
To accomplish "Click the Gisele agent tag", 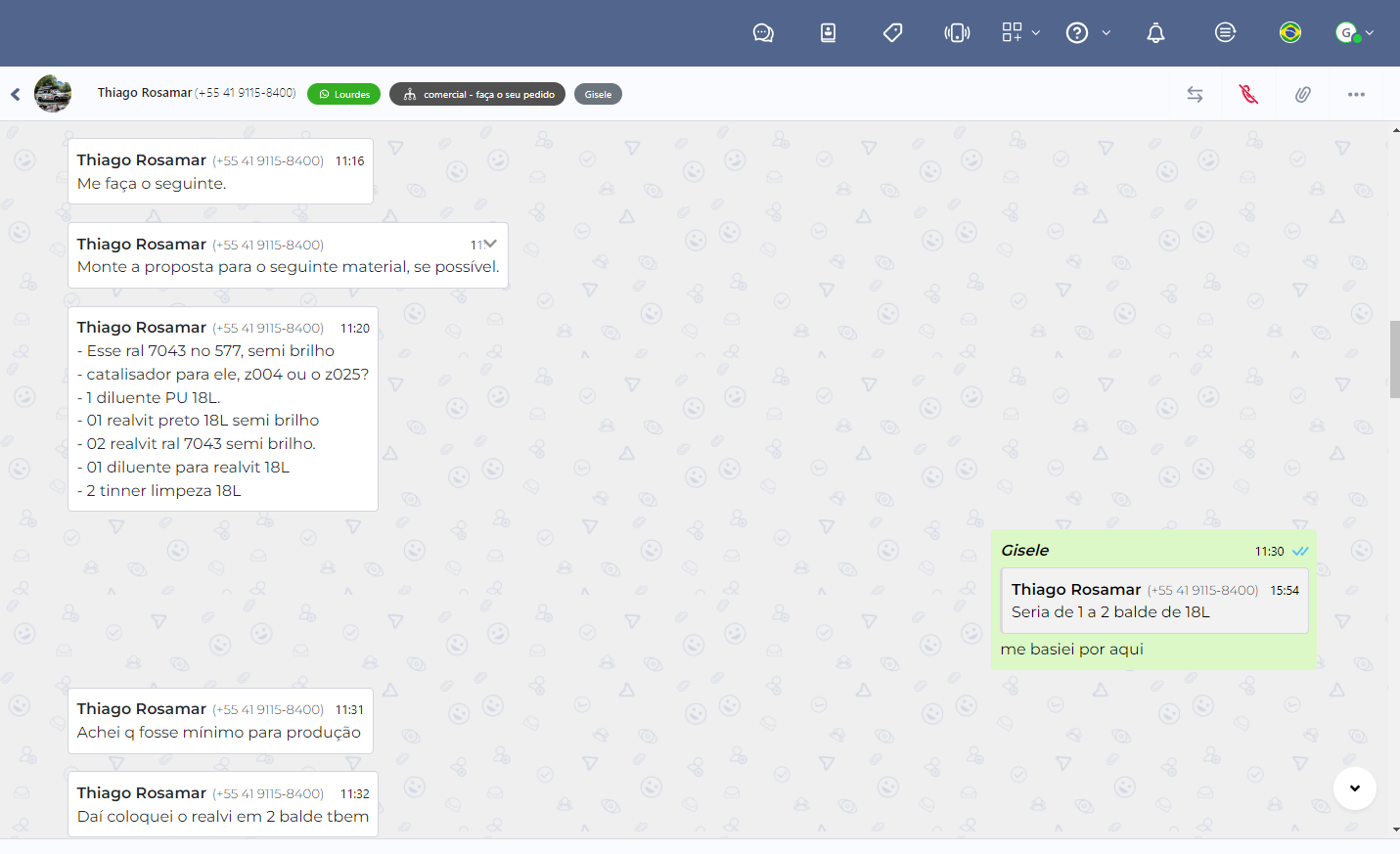I will [598, 95].
